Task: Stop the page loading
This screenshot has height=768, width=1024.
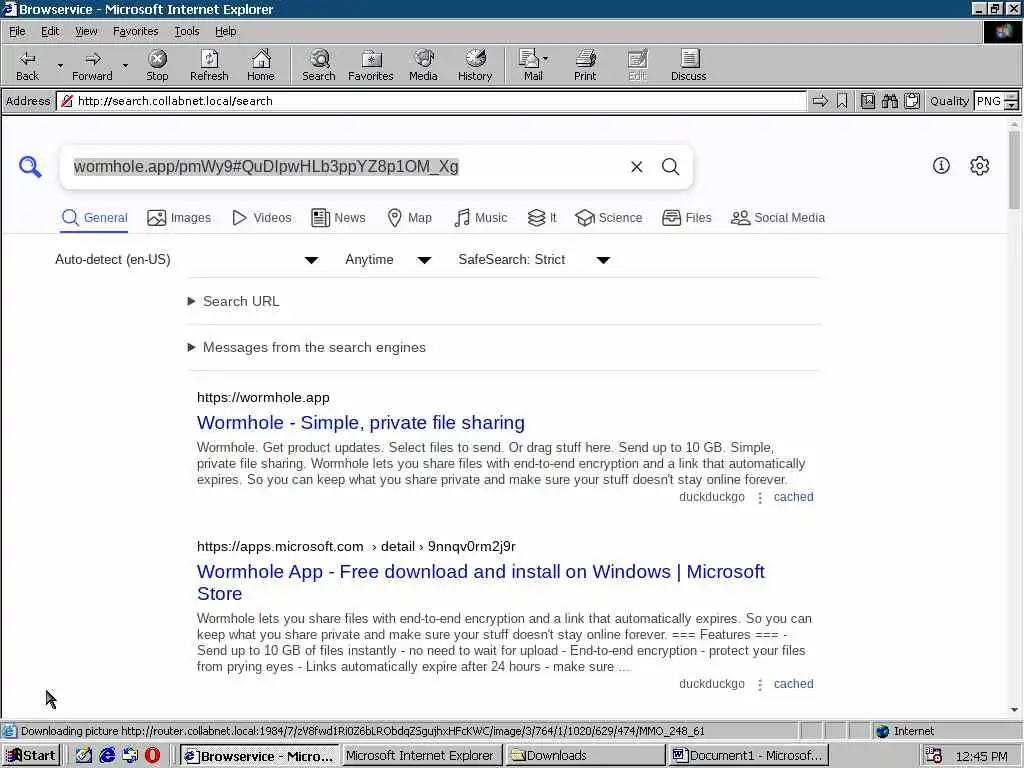Action: coord(157,65)
